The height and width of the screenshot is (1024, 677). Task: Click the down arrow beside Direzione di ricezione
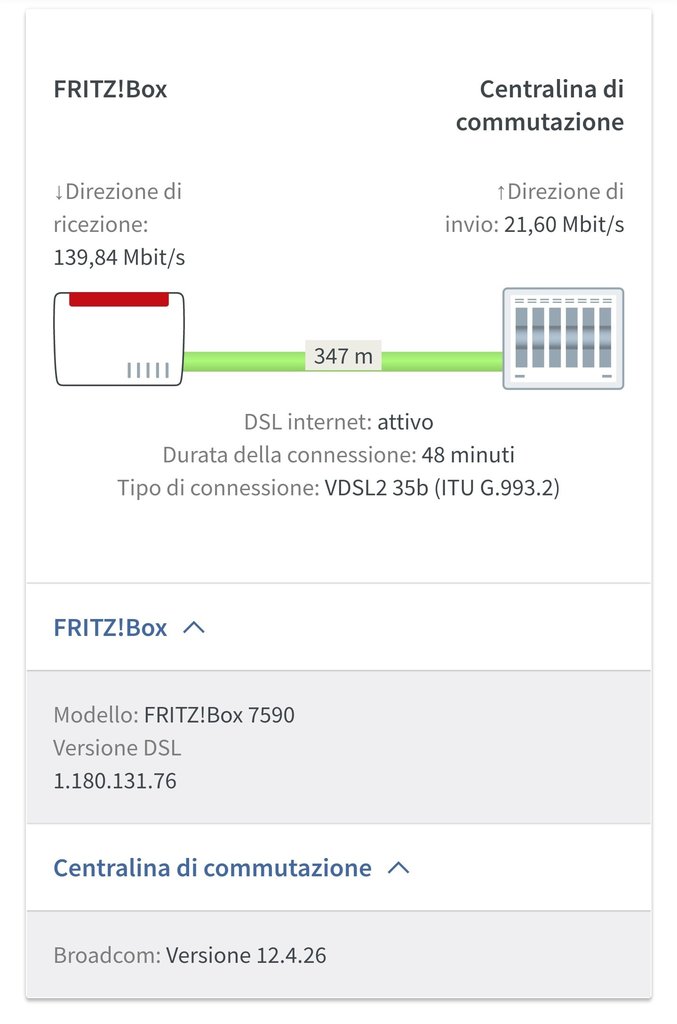coord(59,192)
